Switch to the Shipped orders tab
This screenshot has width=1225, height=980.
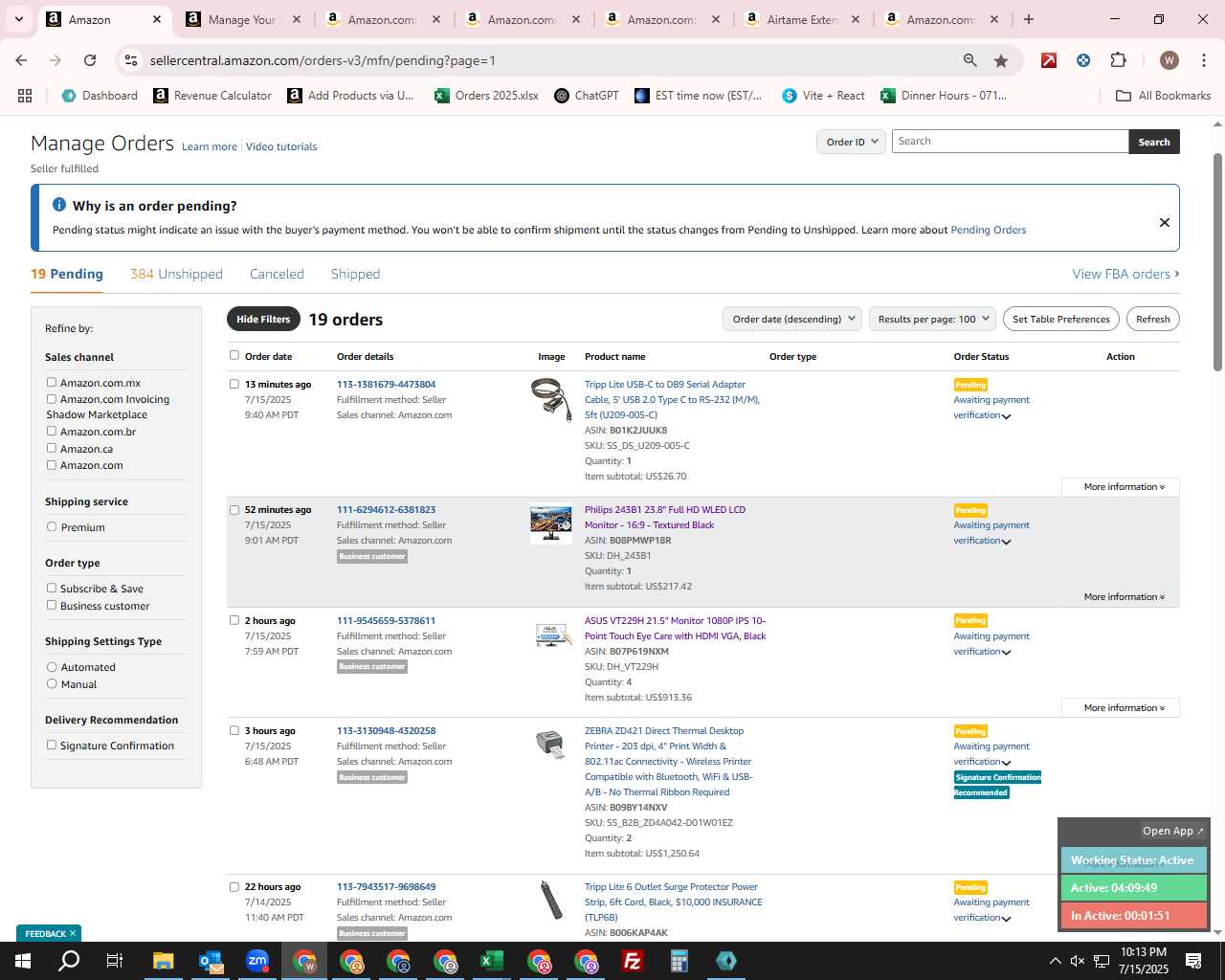355,274
